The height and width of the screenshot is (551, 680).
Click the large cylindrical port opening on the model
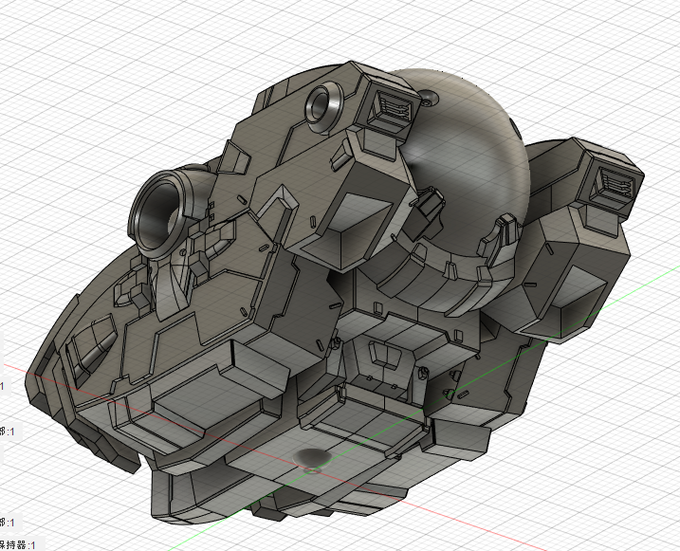[157, 215]
